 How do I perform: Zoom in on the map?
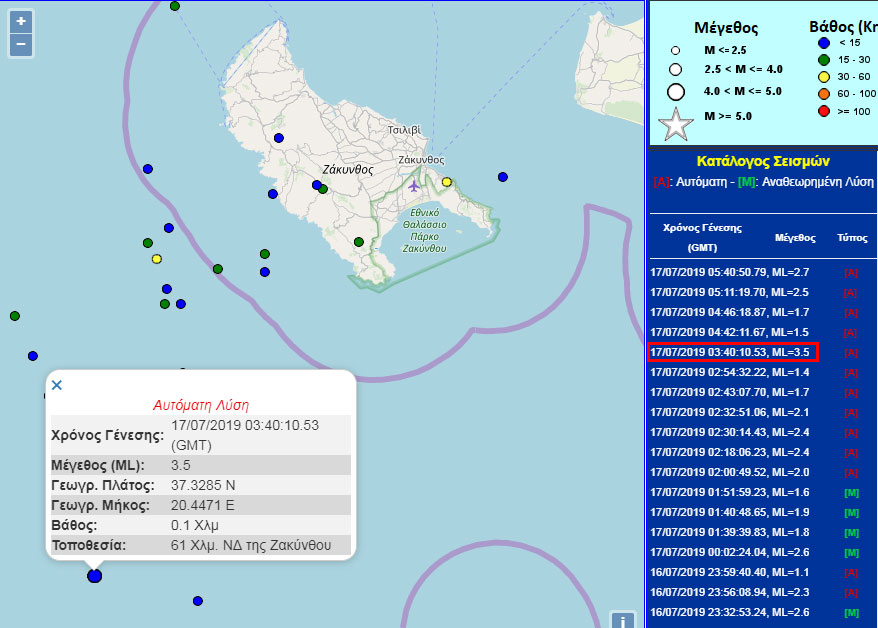tap(21, 21)
